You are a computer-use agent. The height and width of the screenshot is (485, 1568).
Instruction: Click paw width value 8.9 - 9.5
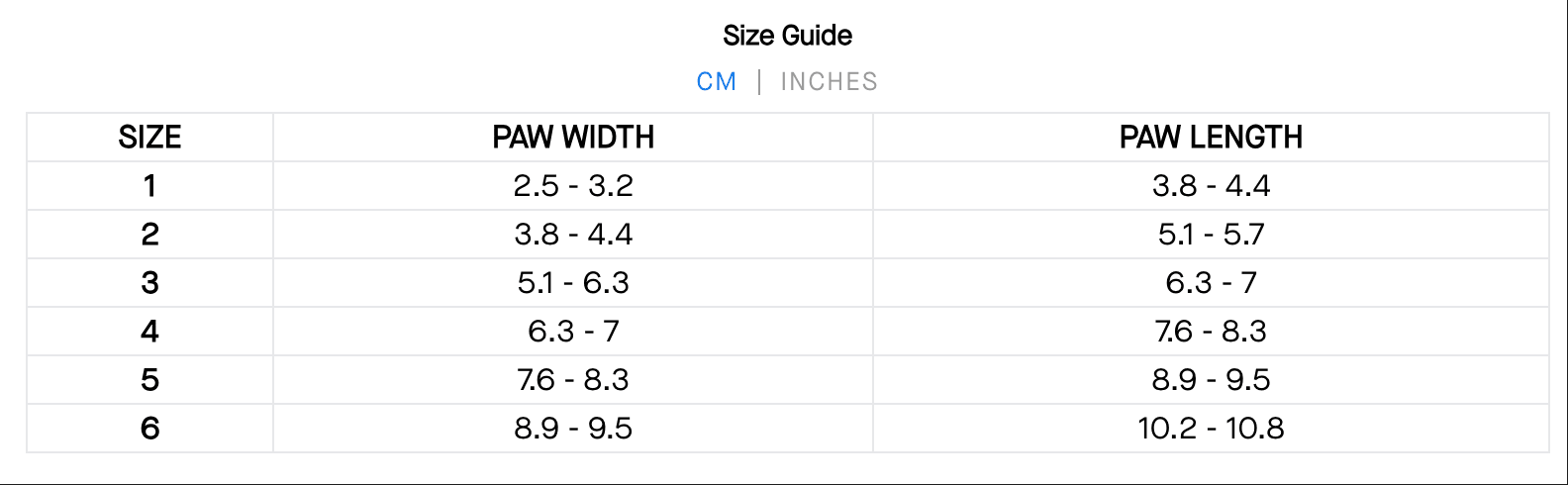573,429
